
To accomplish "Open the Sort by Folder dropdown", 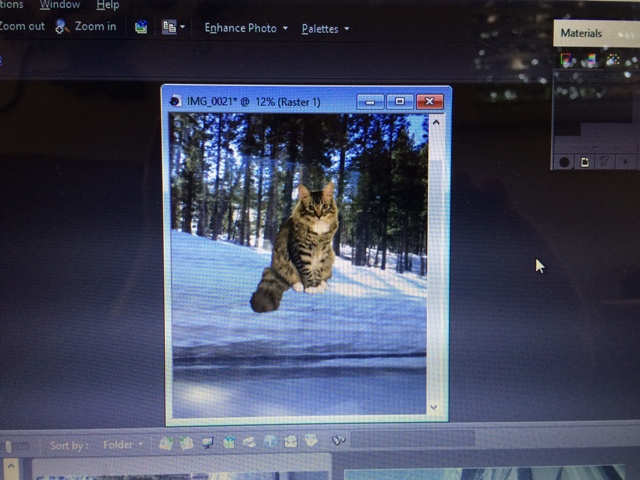I will [x=123, y=444].
